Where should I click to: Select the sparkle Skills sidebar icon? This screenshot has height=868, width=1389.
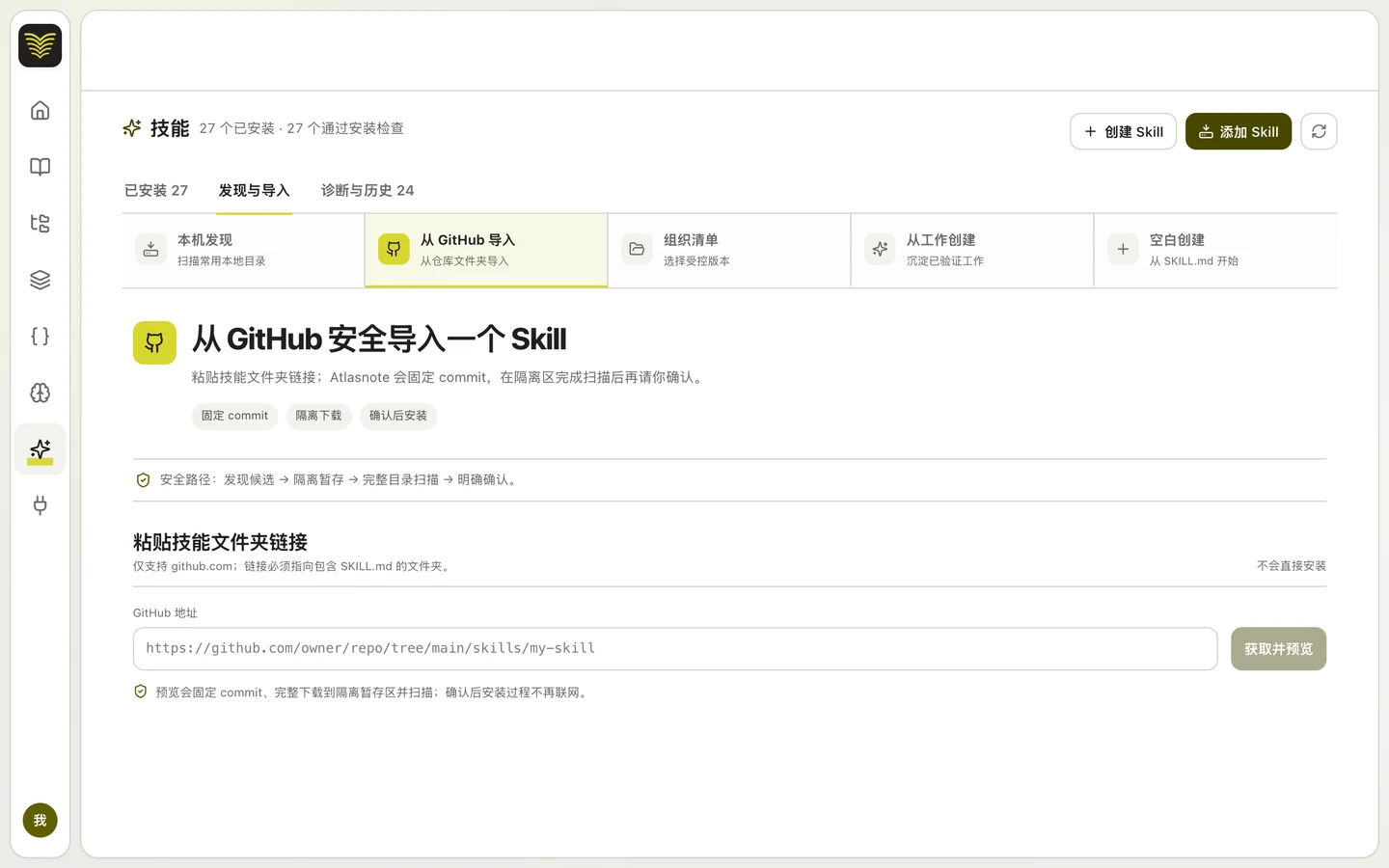click(x=40, y=449)
